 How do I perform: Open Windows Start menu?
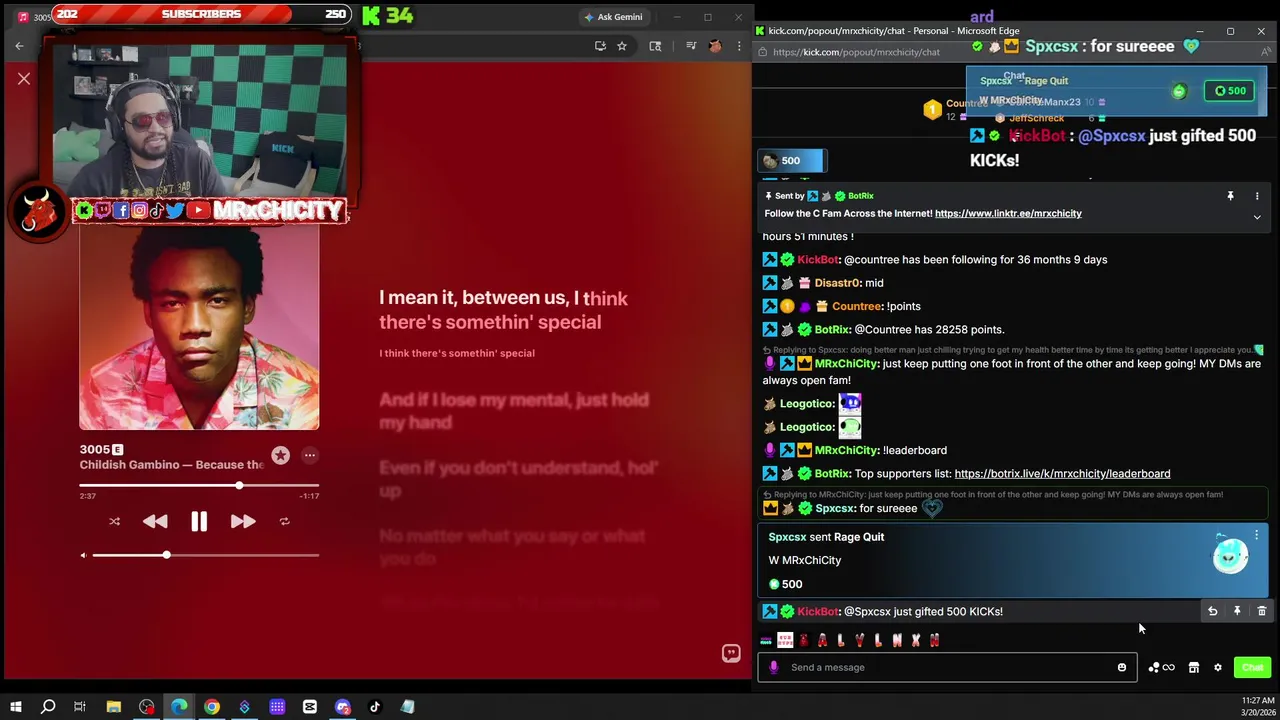pyautogui.click(x=15, y=707)
